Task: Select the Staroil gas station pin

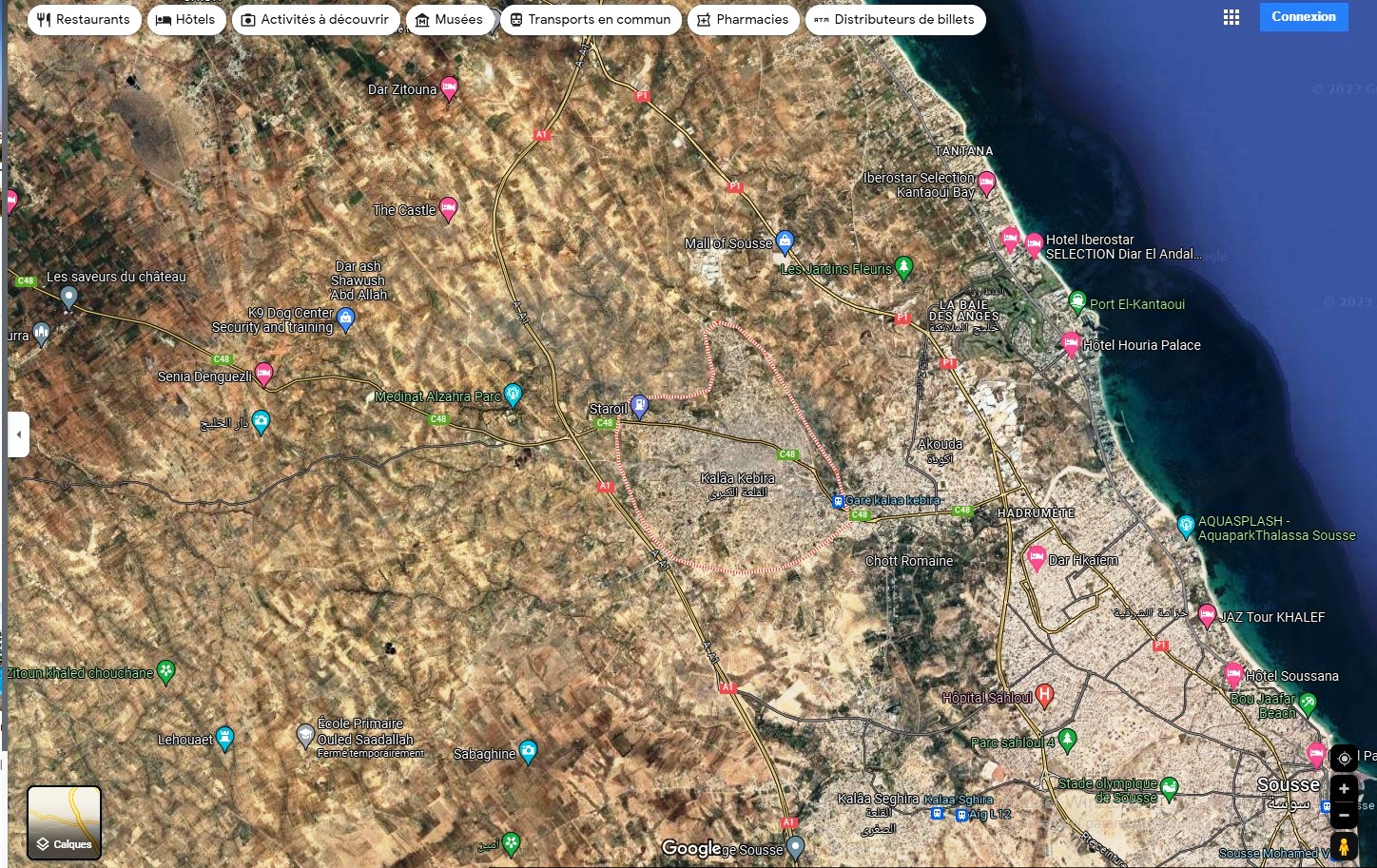Action: 640,406
